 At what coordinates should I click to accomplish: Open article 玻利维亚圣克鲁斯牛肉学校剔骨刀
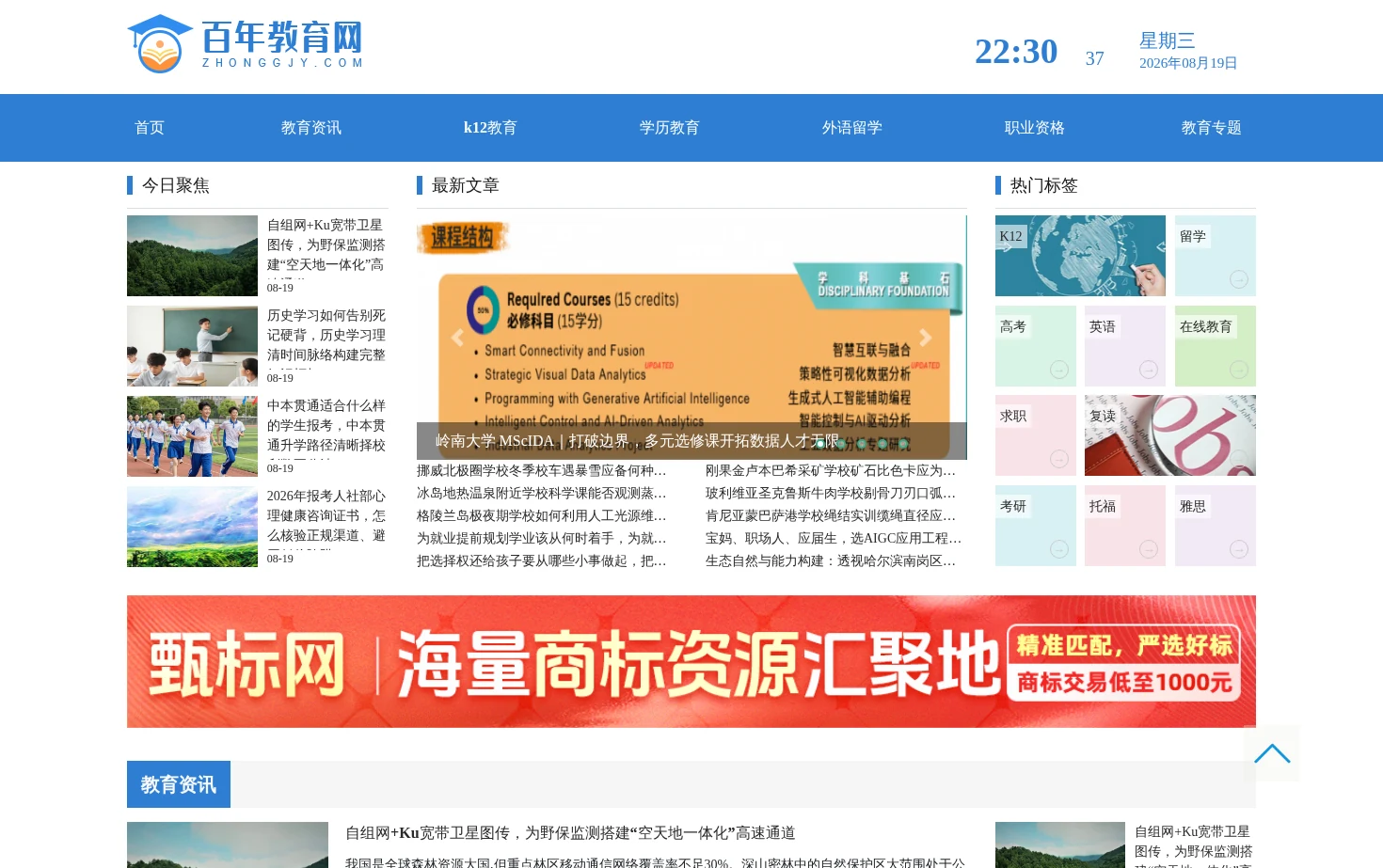(x=832, y=493)
